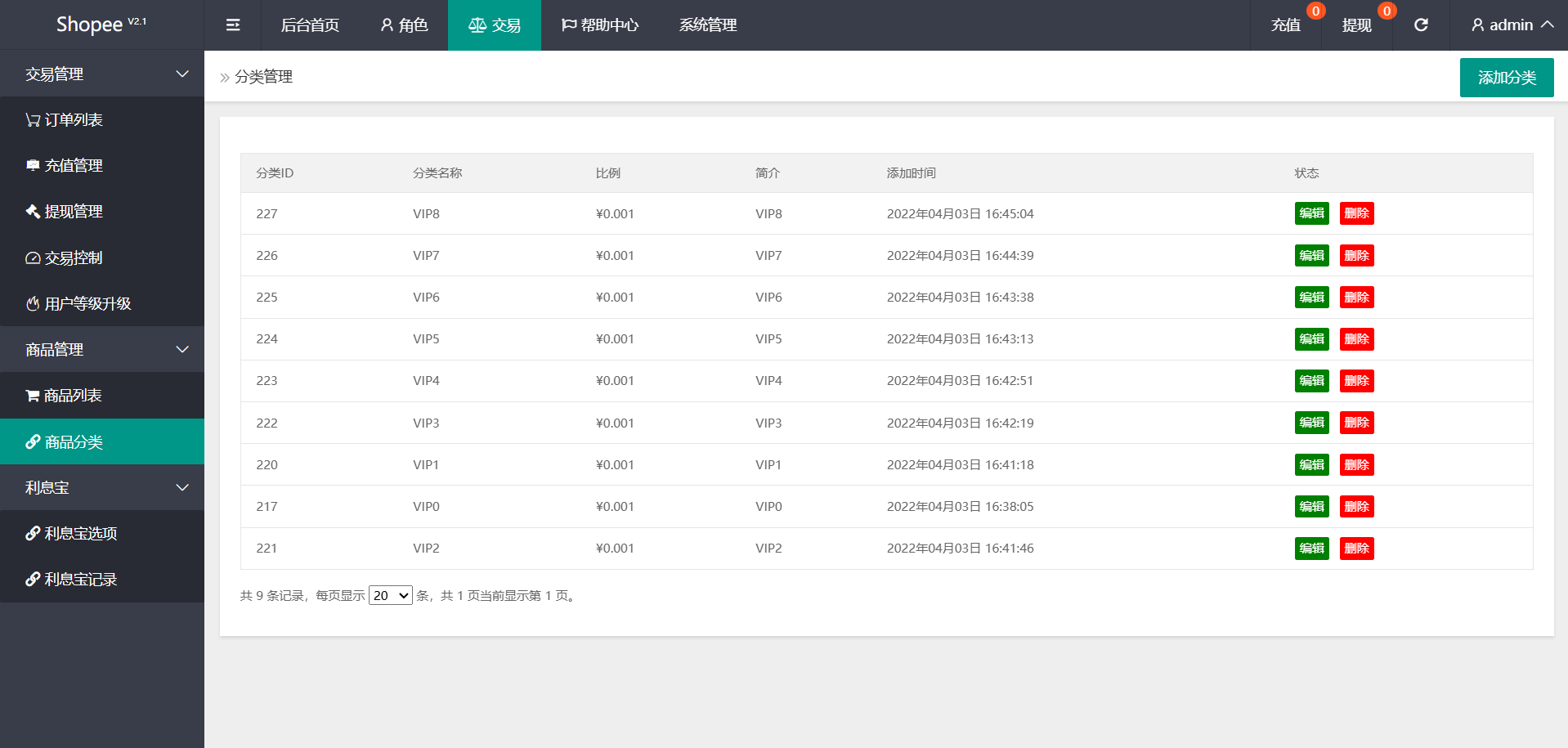Edit the VIP6 category row
The width and height of the screenshot is (1568, 748).
[x=1312, y=297]
